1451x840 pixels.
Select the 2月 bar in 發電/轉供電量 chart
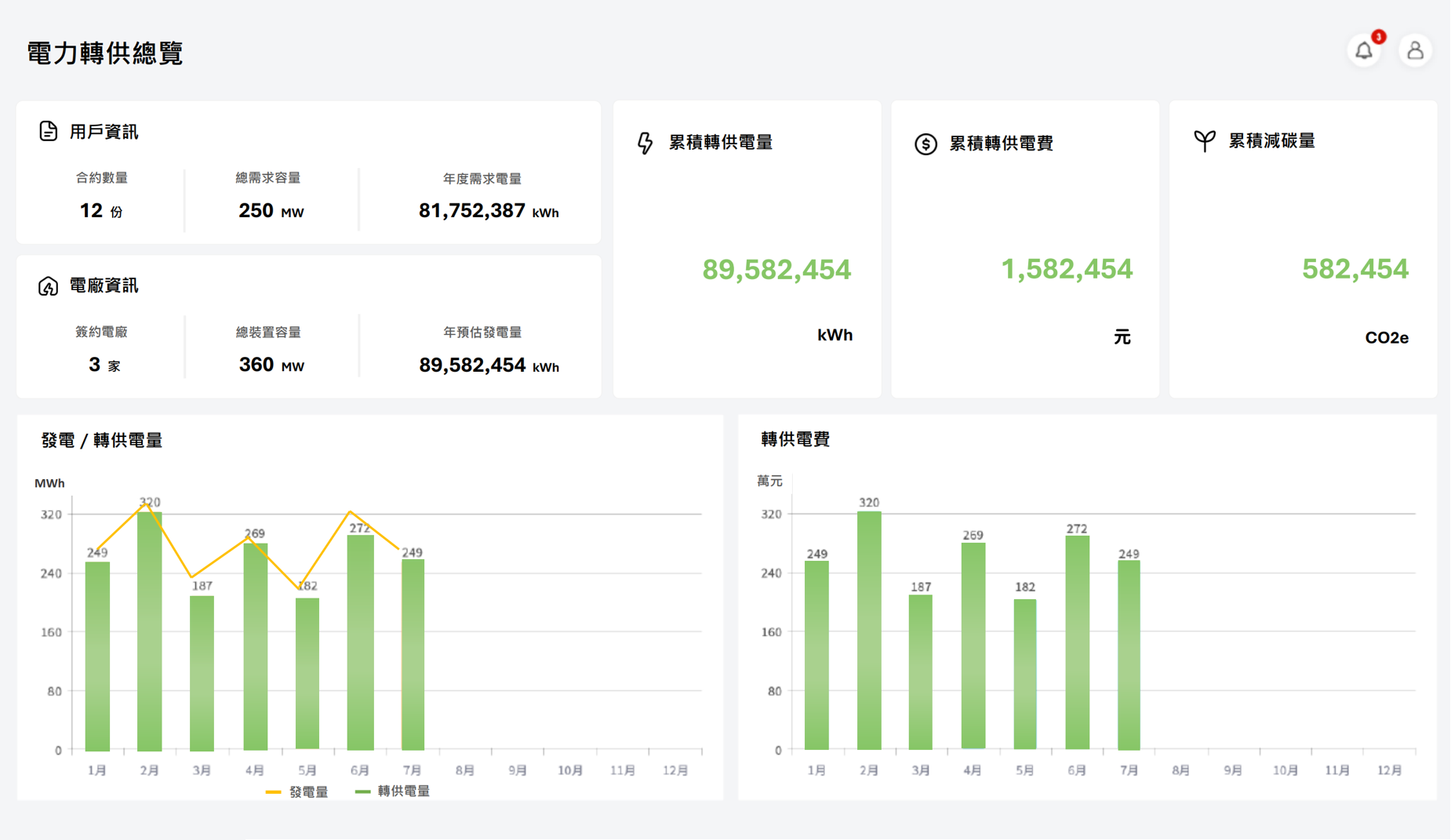click(149, 631)
